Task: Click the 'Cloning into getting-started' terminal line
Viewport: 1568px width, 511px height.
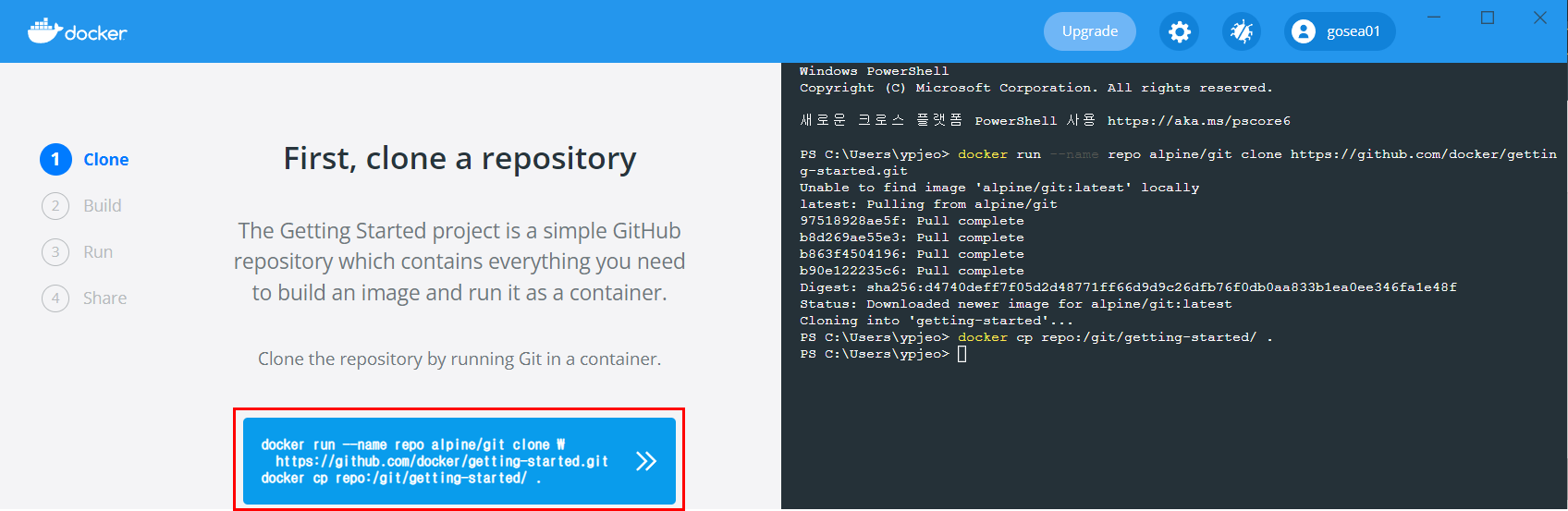Action: coord(937,321)
